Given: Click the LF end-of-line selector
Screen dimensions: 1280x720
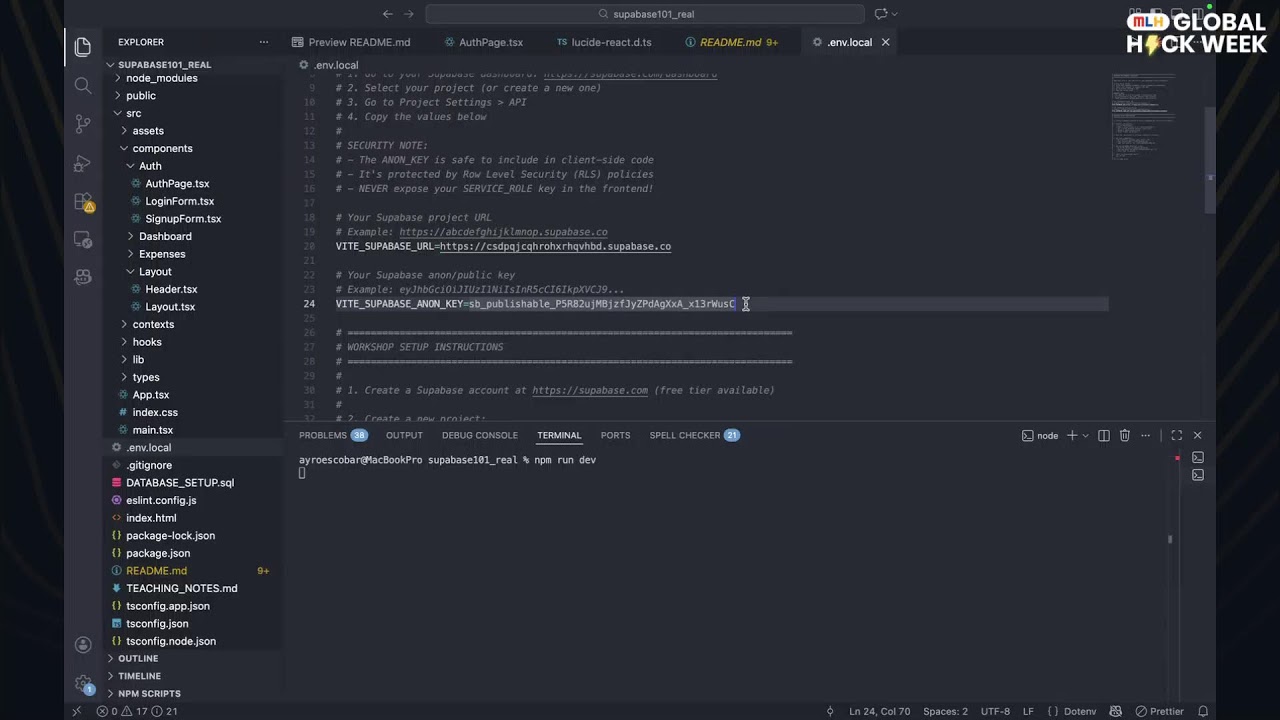Looking at the screenshot, I should [1028, 711].
